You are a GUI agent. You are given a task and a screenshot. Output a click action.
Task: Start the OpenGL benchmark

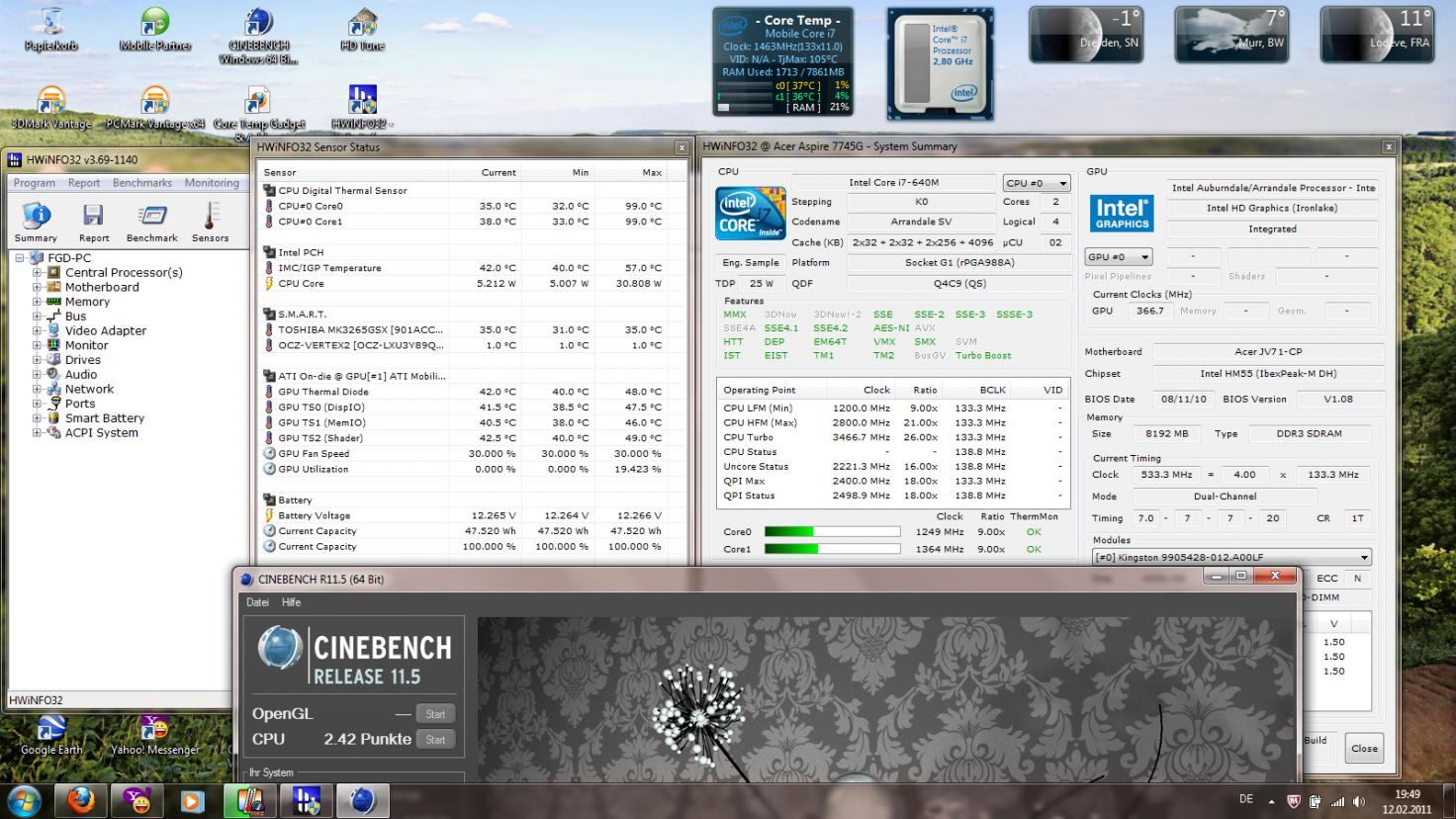435,713
